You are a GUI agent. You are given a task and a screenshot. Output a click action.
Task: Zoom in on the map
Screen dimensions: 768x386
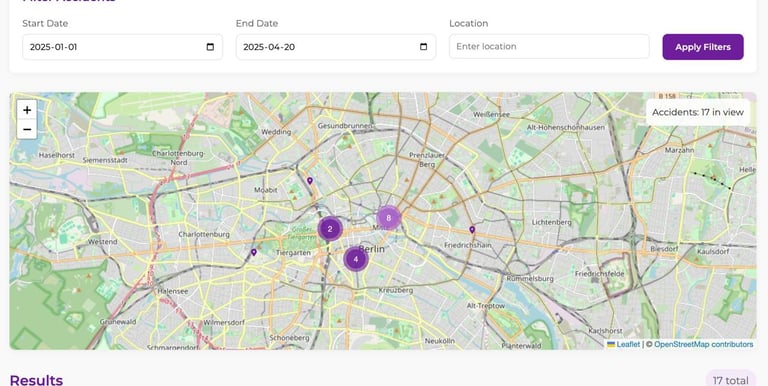point(27,110)
